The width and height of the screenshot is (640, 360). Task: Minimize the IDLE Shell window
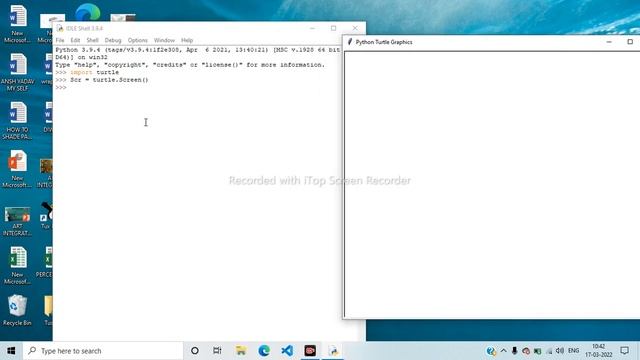312,28
